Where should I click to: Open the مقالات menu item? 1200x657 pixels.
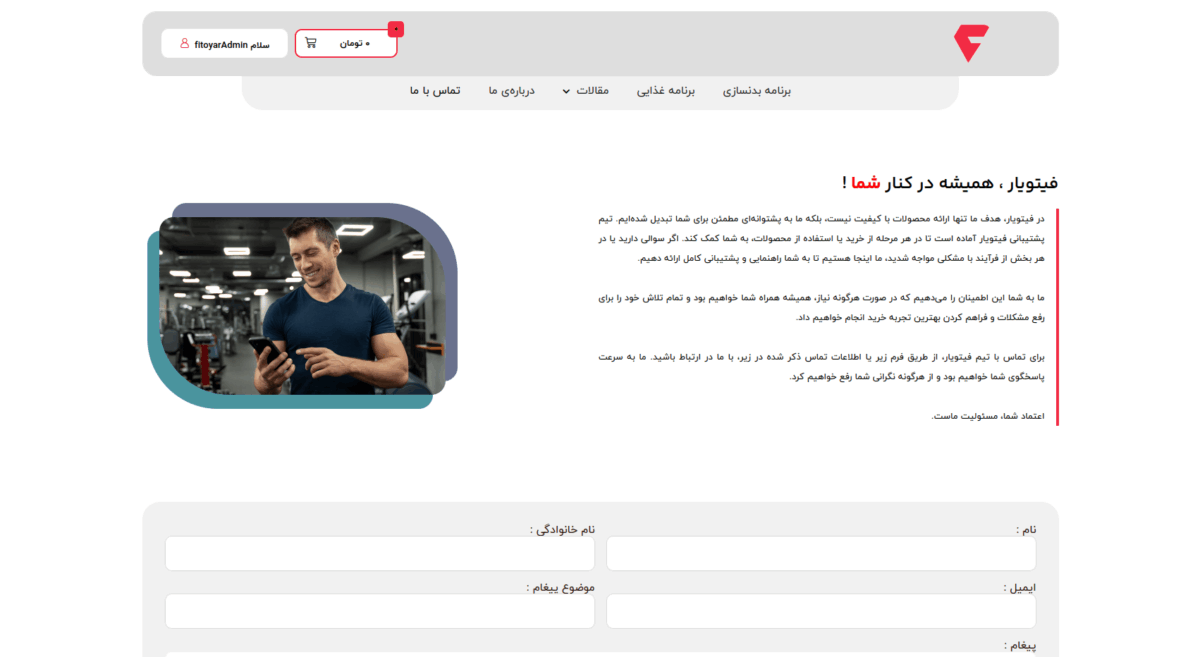point(593,91)
